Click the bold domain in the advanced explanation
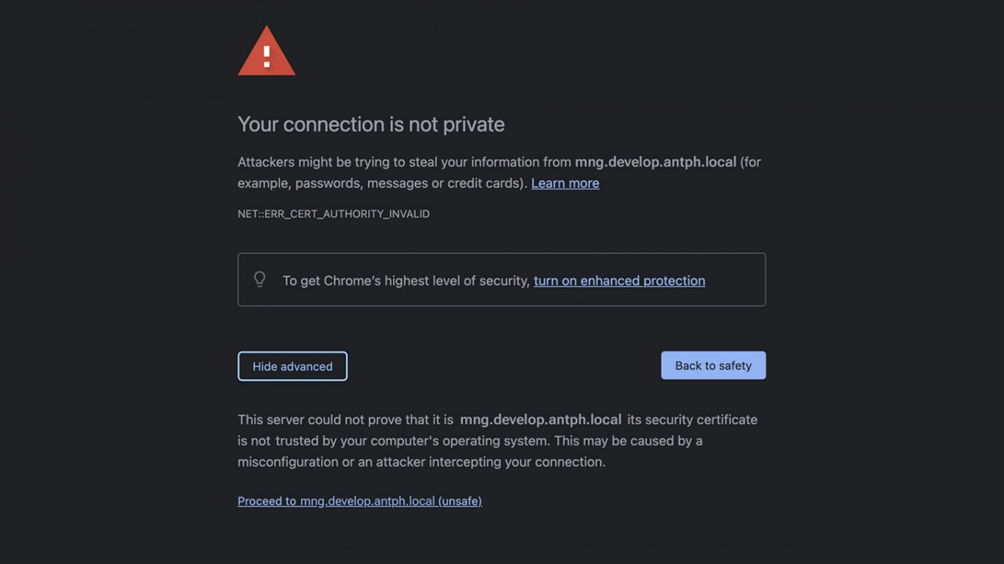 click(x=540, y=420)
